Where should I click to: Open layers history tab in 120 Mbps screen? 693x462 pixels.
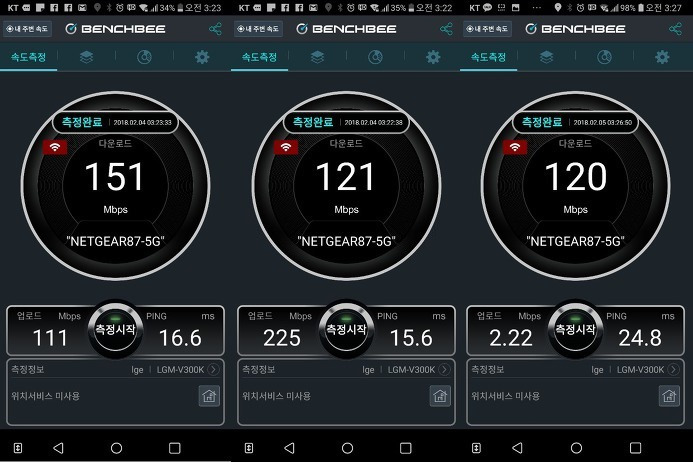[x=546, y=57]
